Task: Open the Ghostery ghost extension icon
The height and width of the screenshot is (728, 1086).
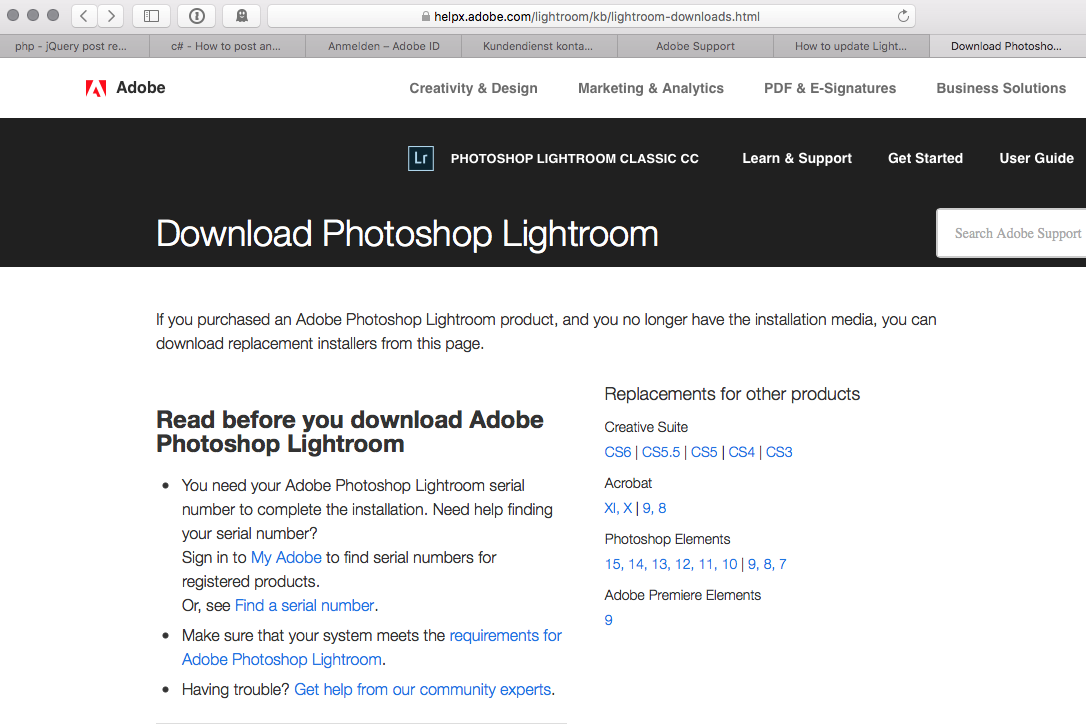Action: (x=241, y=16)
